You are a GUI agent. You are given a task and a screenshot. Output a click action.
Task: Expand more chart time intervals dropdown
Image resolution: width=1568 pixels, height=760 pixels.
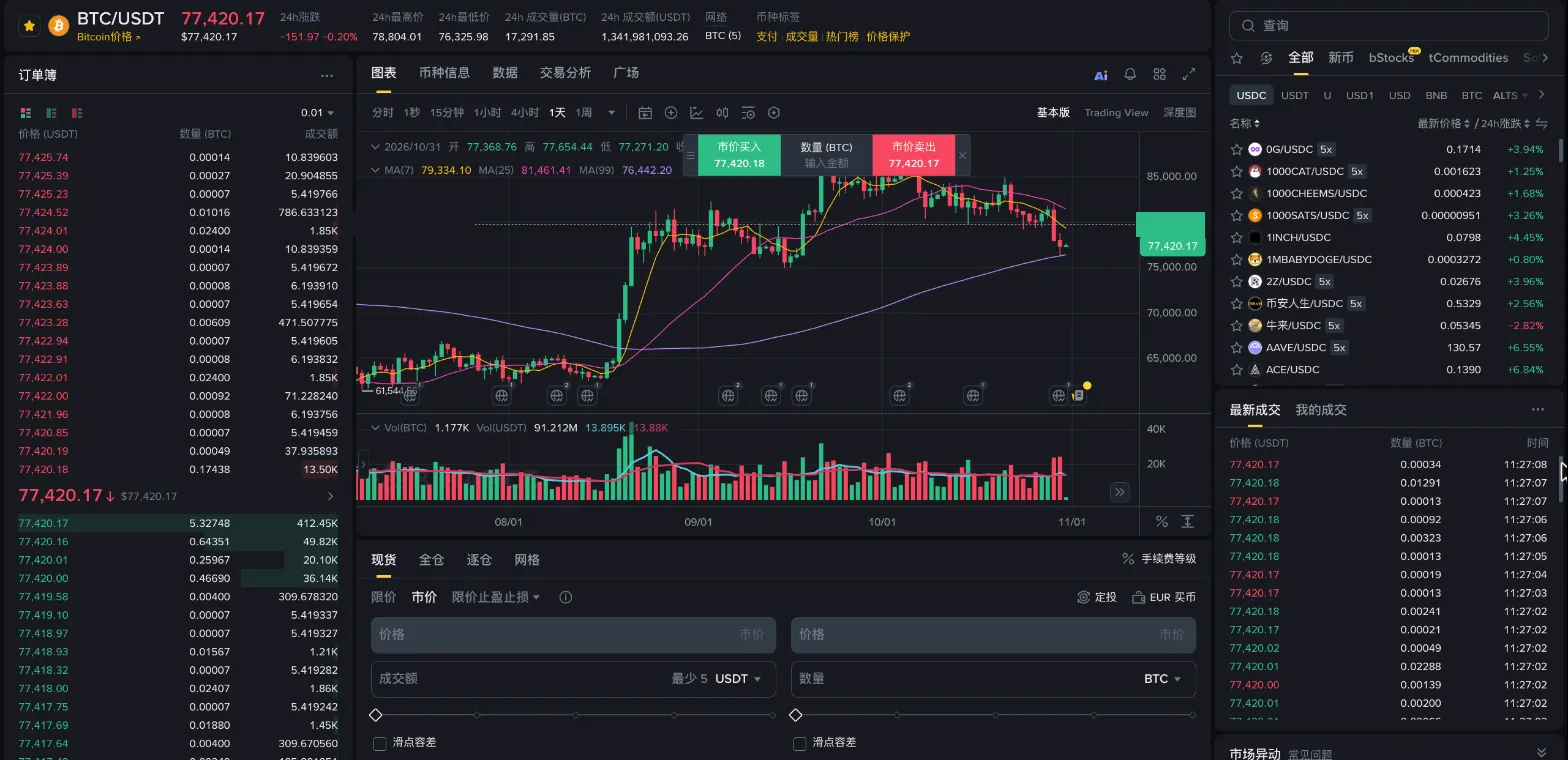tap(612, 113)
